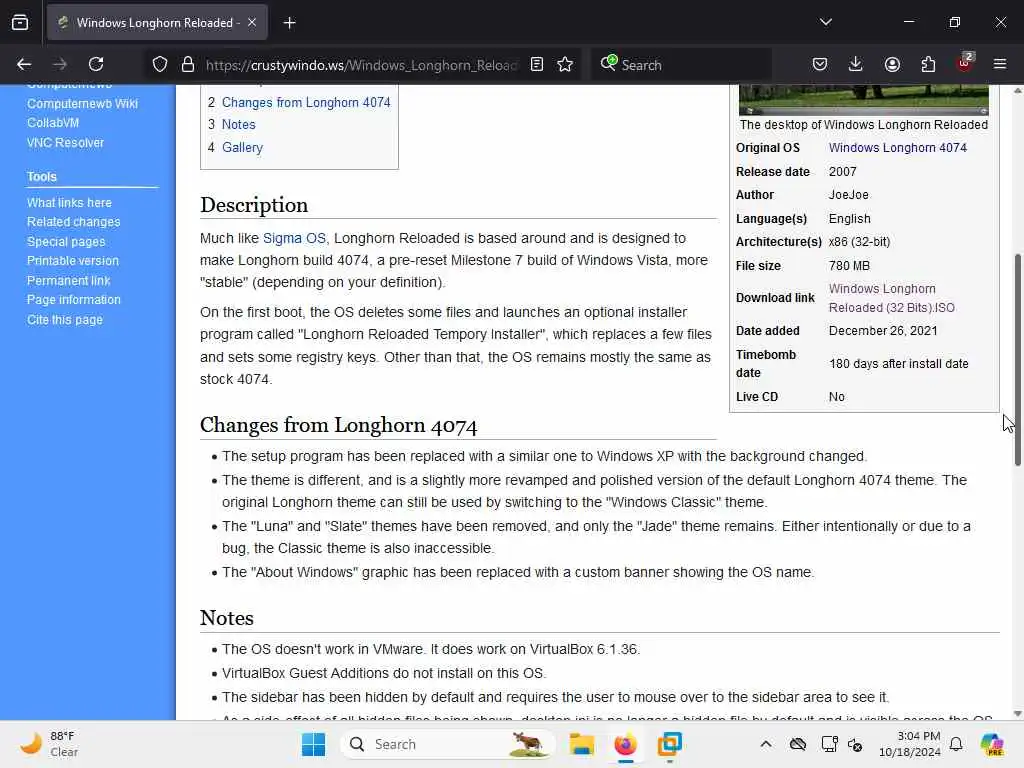Click the taskbar Search box

coord(448,744)
